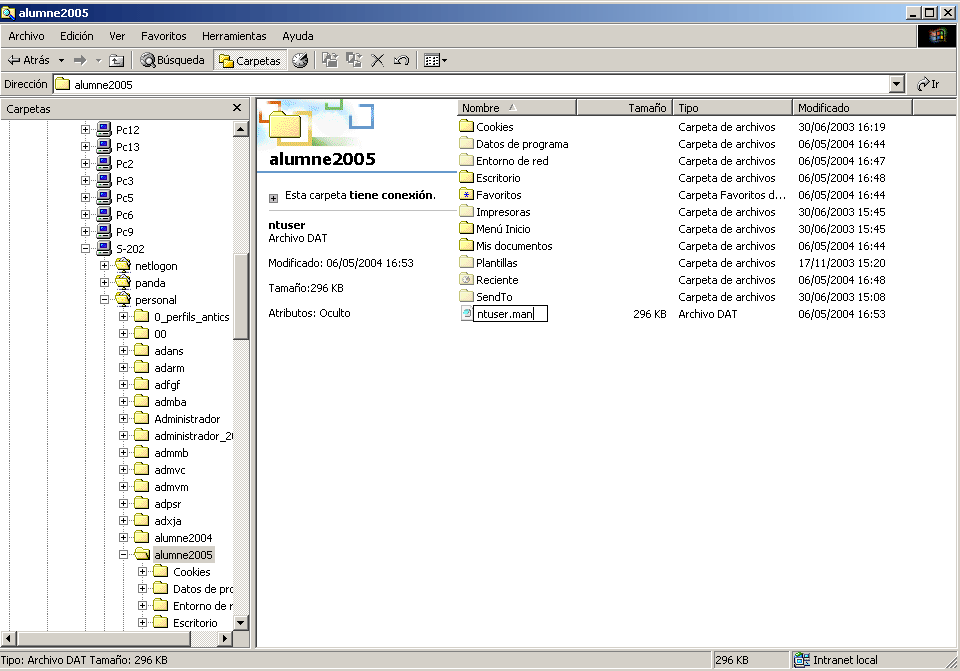Expand the alumne2004 tree node
This screenshot has width=960, height=671.
click(123, 537)
